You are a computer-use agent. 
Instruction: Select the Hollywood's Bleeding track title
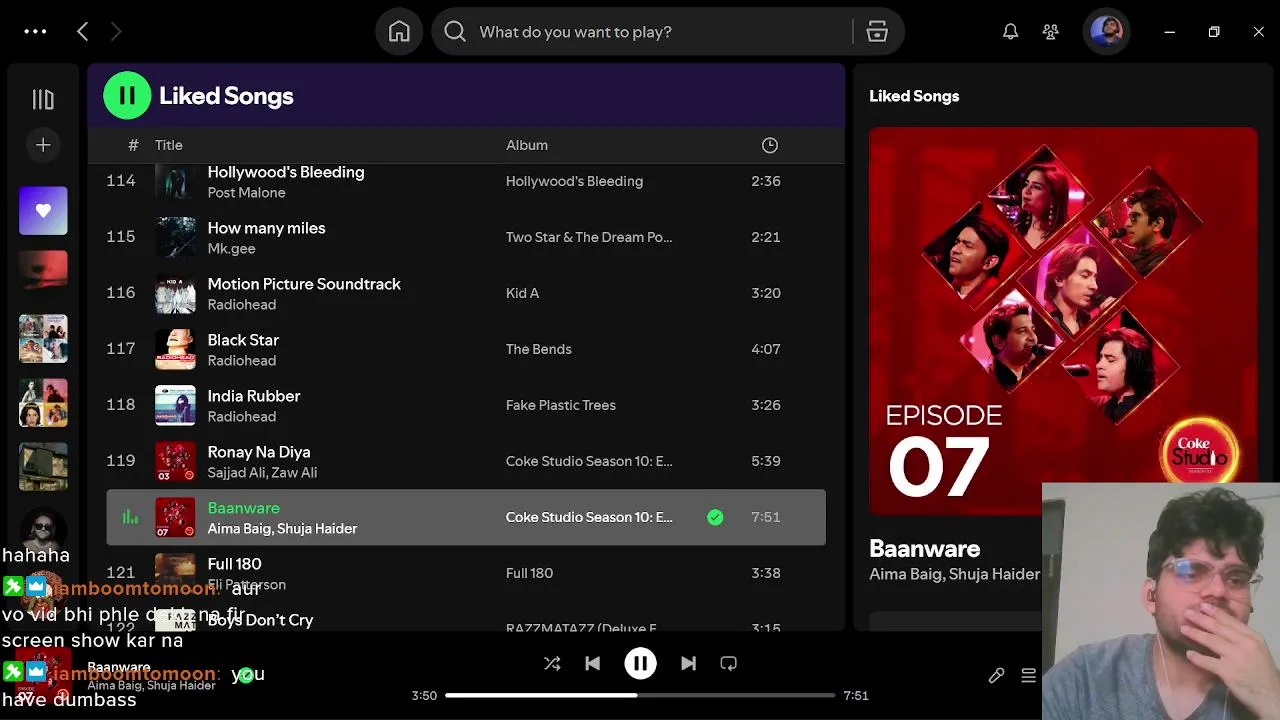[286, 172]
